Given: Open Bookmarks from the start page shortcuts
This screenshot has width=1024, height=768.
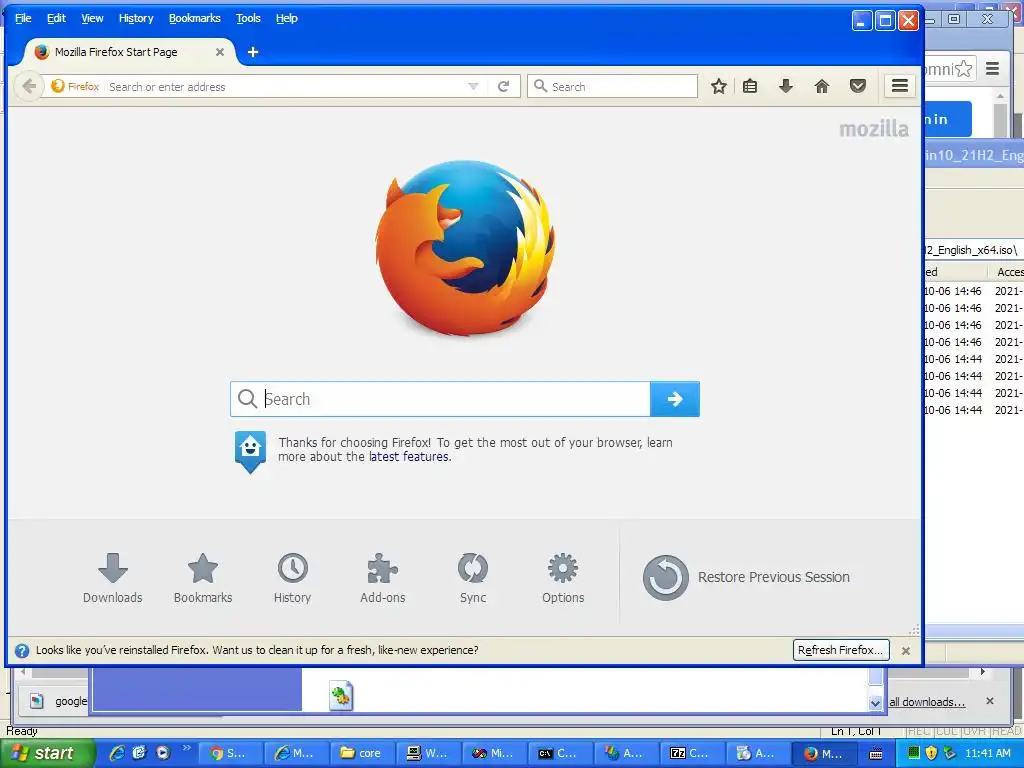Looking at the screenshot, I should pyautogui.click(x=202, y=578).
